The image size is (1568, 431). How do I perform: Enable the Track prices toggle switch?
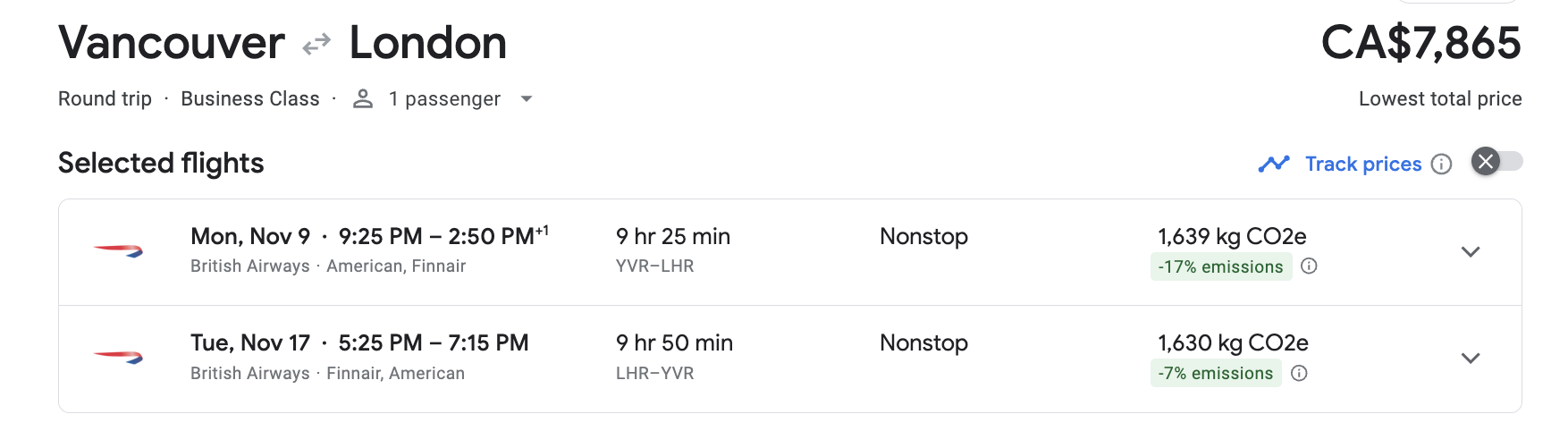tap(1496, 162)
